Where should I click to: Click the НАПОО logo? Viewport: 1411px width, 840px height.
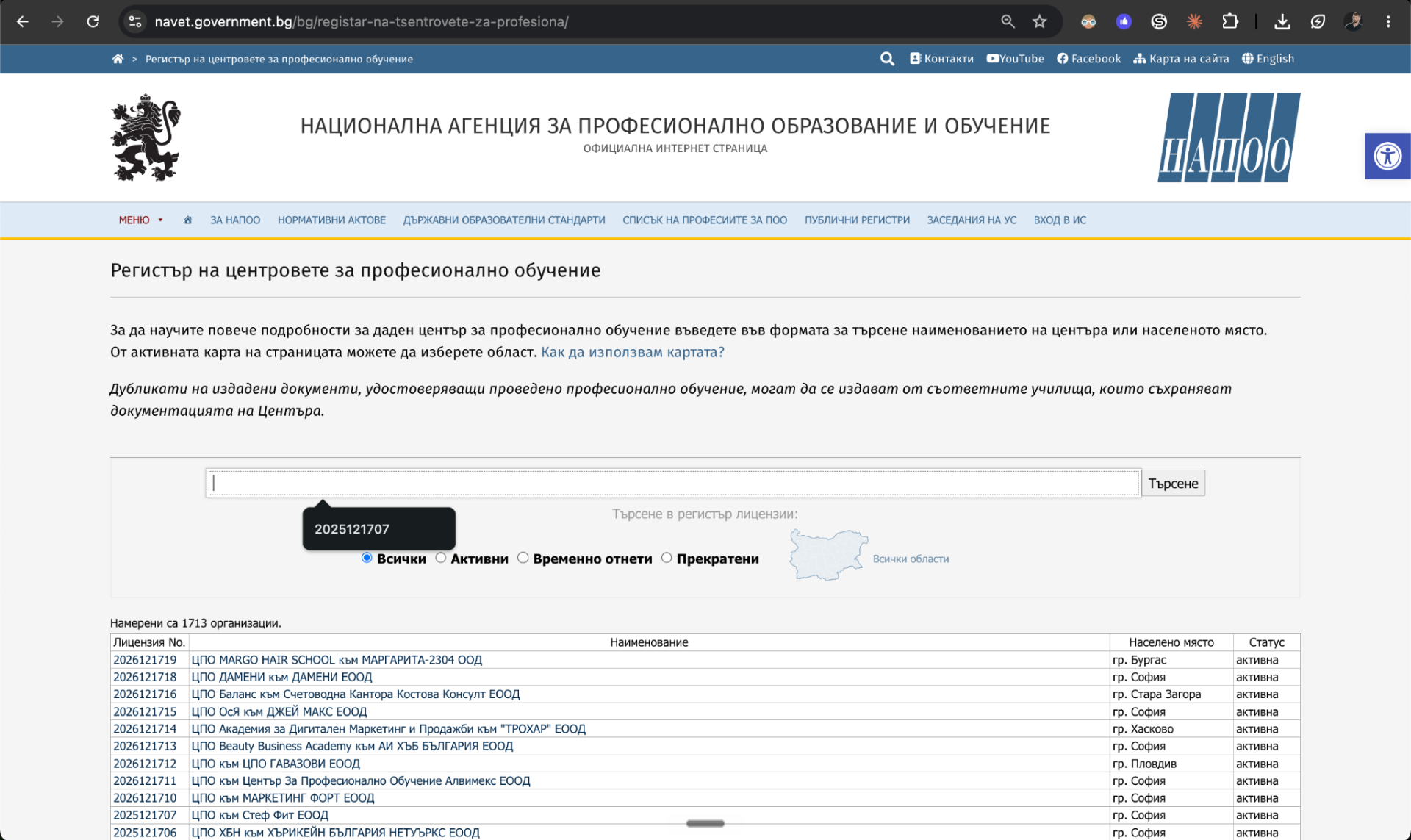click(x=1229, y=137)
